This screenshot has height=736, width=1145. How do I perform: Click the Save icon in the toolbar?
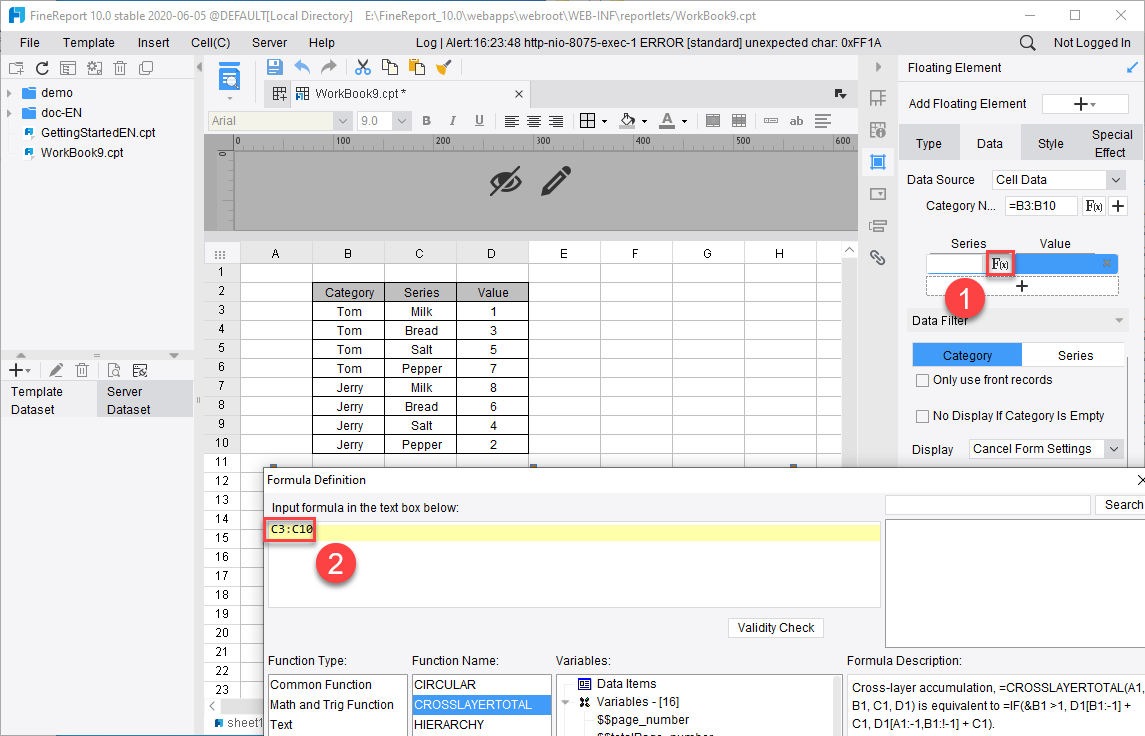click(275, 67)
